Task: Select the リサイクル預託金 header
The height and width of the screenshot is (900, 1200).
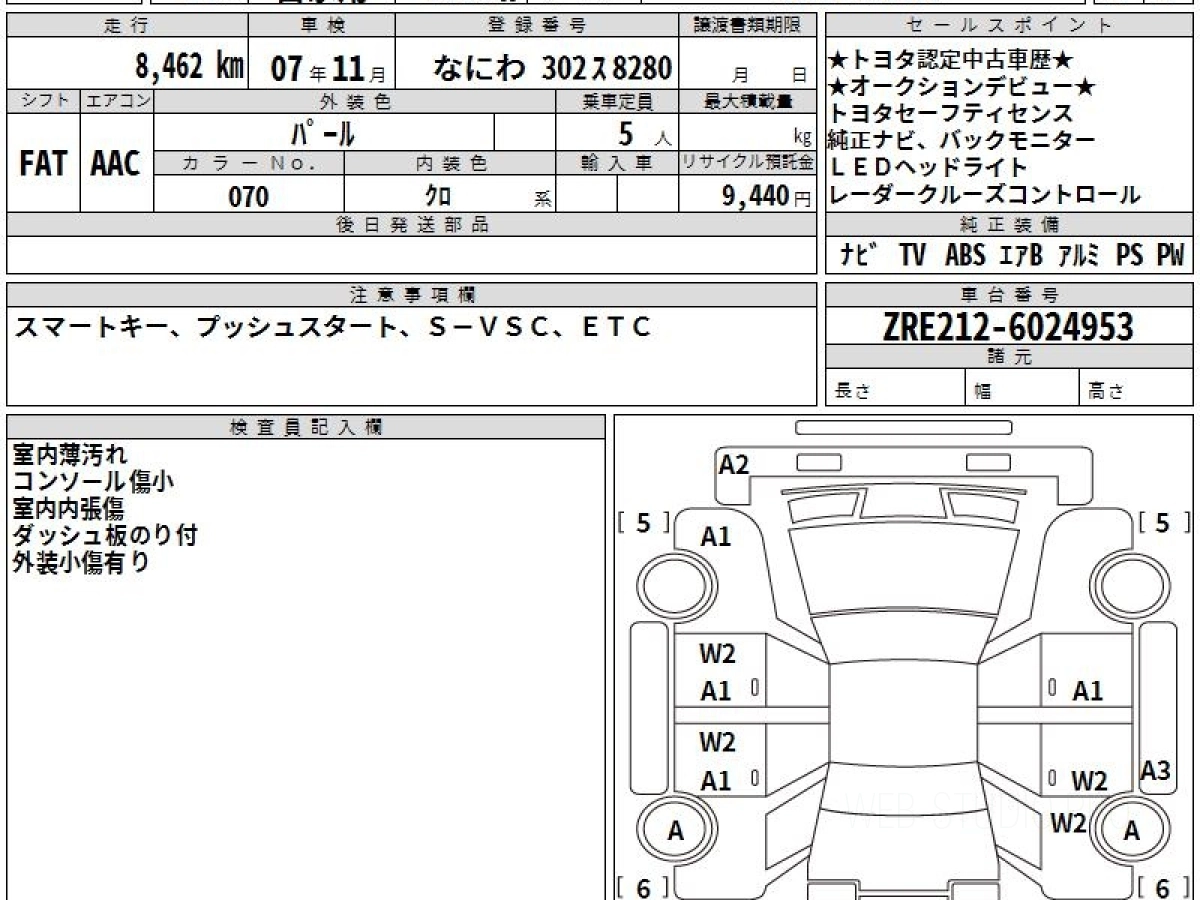Action: (747, 163)
